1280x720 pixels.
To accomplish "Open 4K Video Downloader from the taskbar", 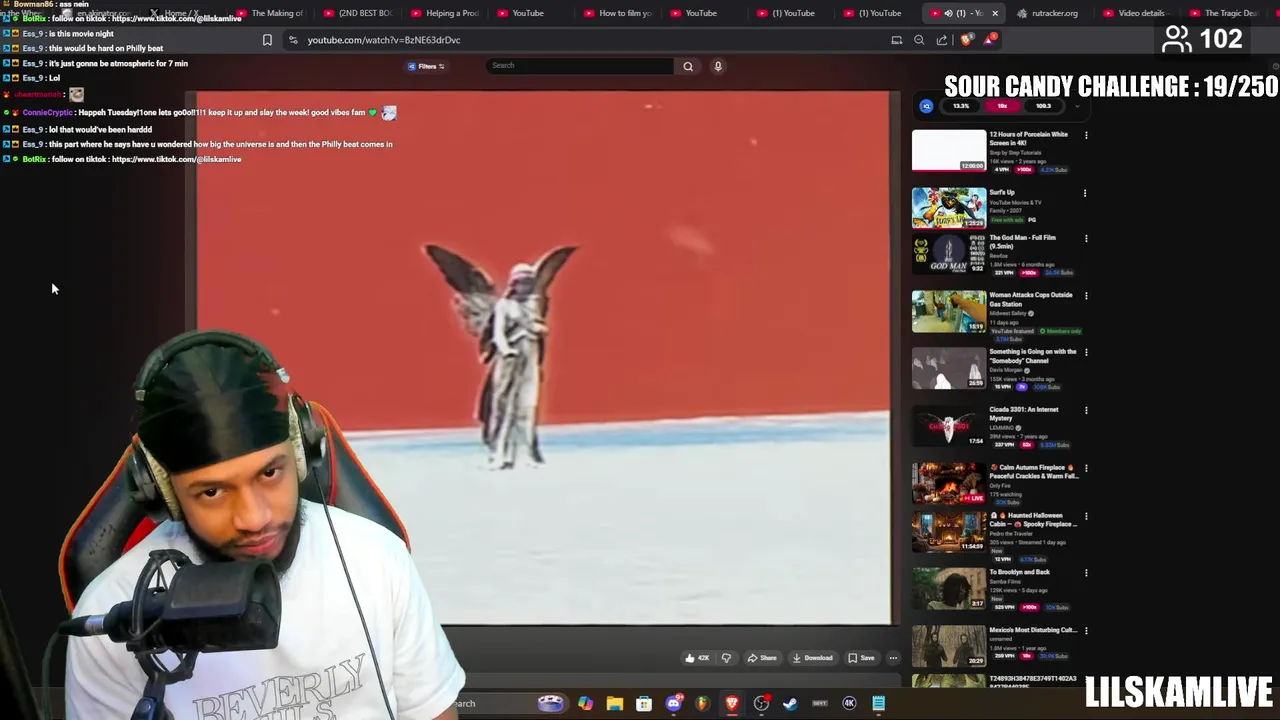I will click(849, 704).
